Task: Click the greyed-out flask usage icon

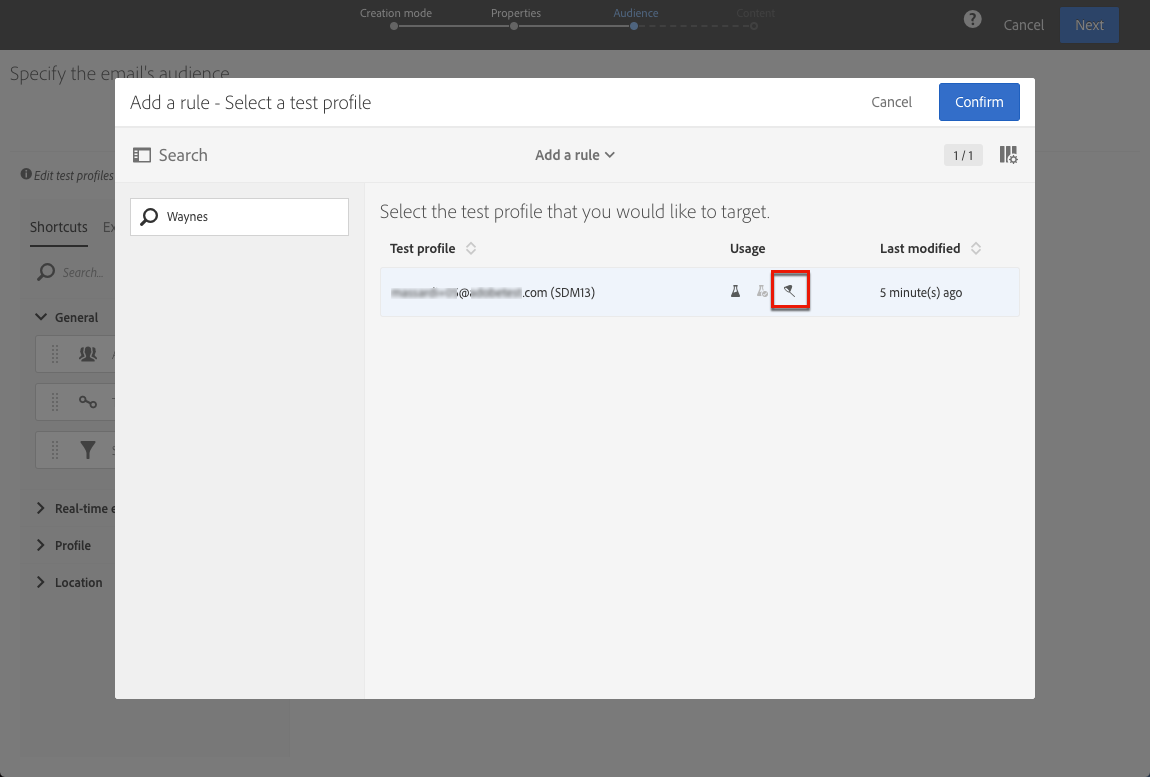Action: click(x=762, y=292)
